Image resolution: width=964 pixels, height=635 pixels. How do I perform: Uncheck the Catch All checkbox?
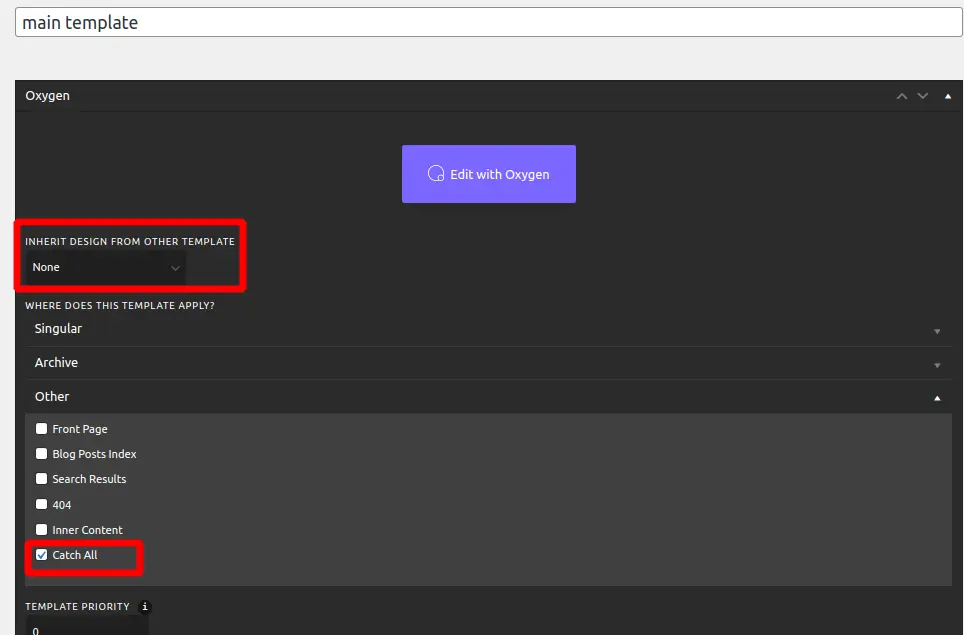tap(42, 555)
